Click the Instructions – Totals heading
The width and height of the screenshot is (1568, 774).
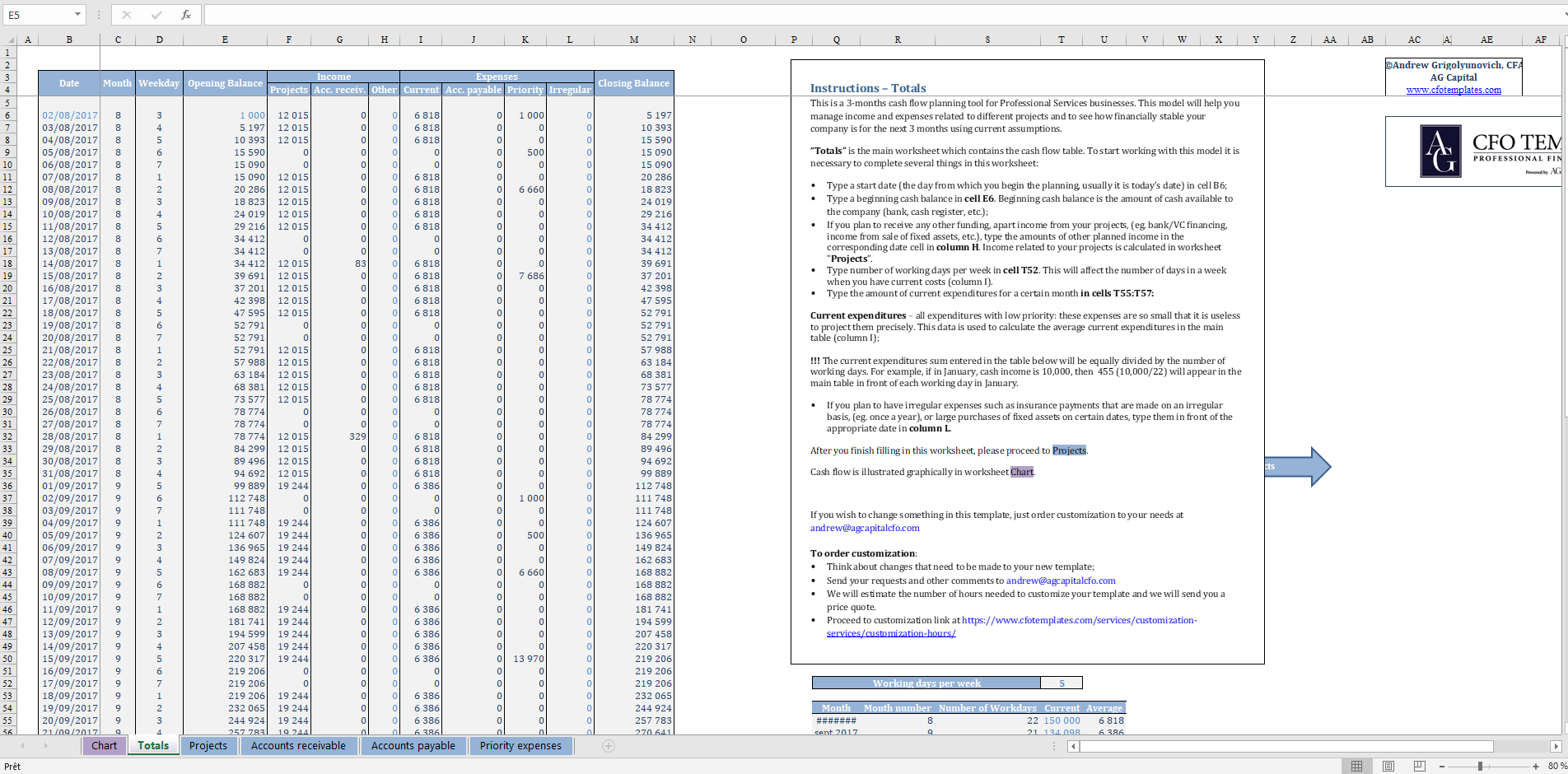pyautogui.click(x=868, y=88)
